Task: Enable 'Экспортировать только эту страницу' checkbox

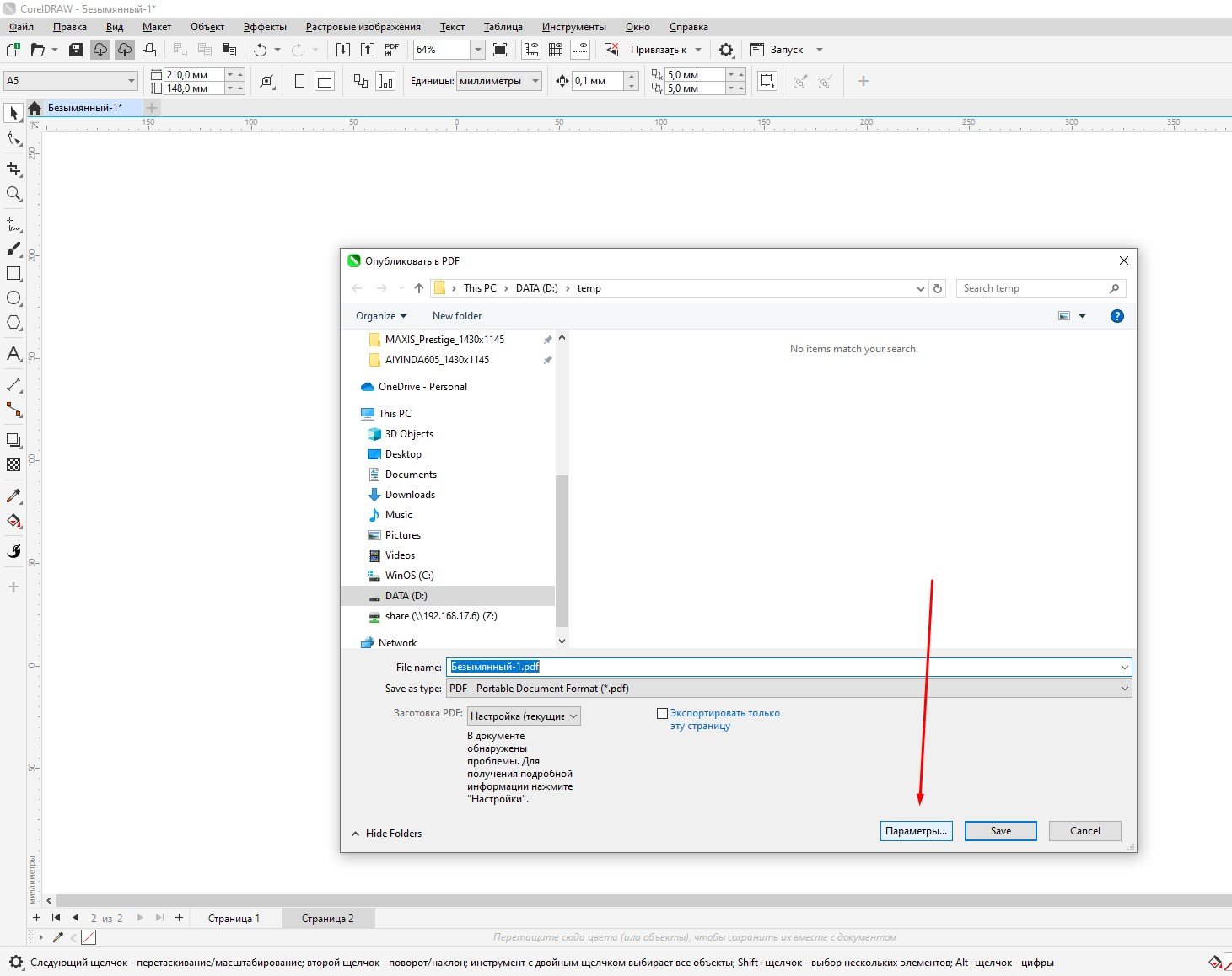Action: 662,713
